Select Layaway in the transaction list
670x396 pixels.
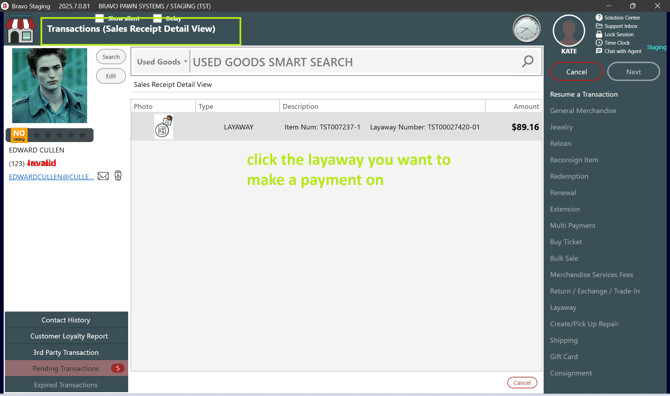point(563,308)
